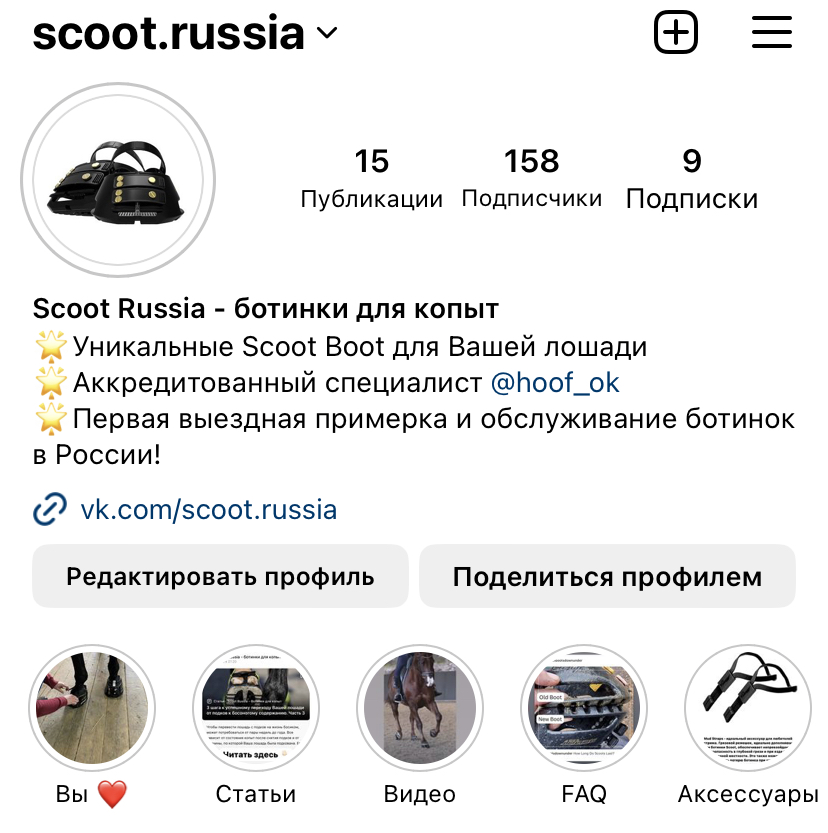Open the 158 Подписчики list
The height and width of the screenshot is (833, 828).
(x=532, y=179)
